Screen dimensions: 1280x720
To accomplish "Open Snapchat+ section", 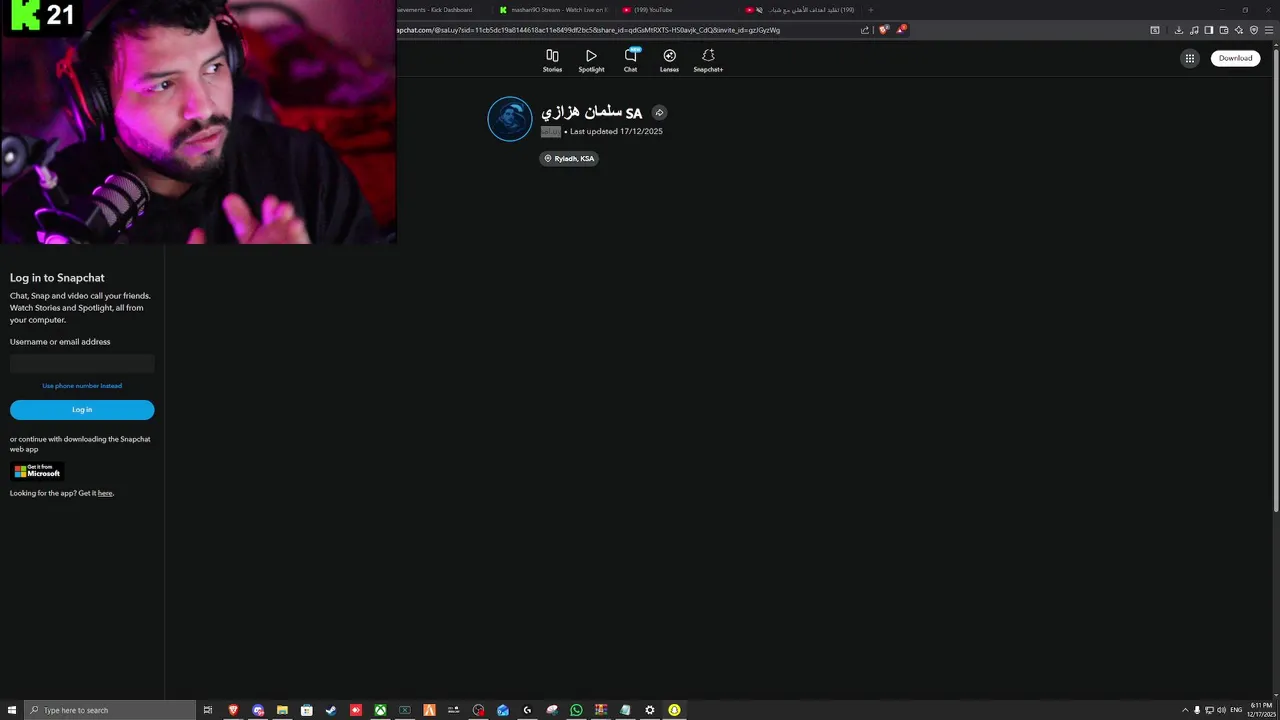I will [708, 60].
